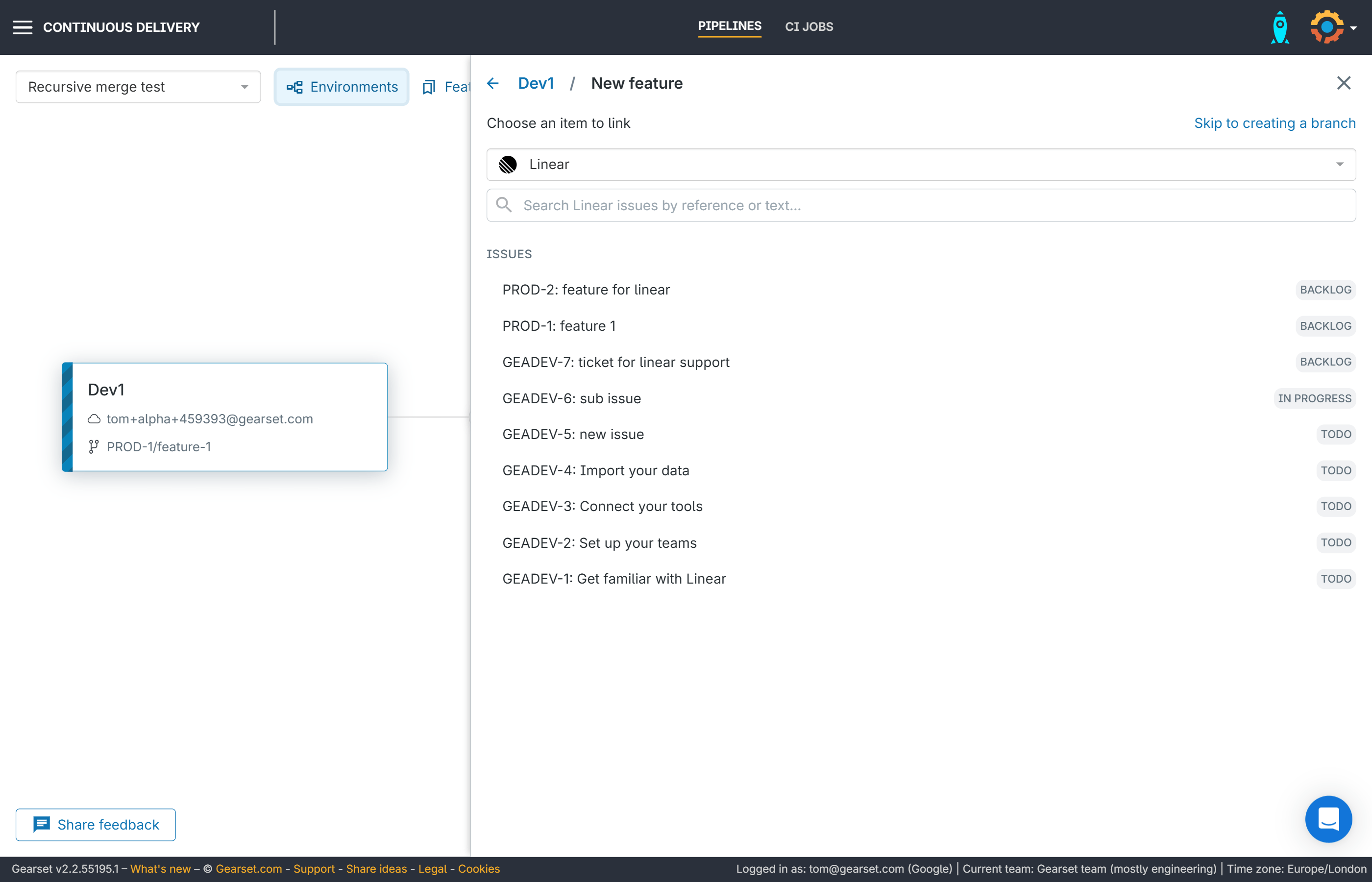Select GEADEV-1: Get familiar with Linear
This screenshot has height=882, width=1372.
pyautogui.click(x=921, y=579)
